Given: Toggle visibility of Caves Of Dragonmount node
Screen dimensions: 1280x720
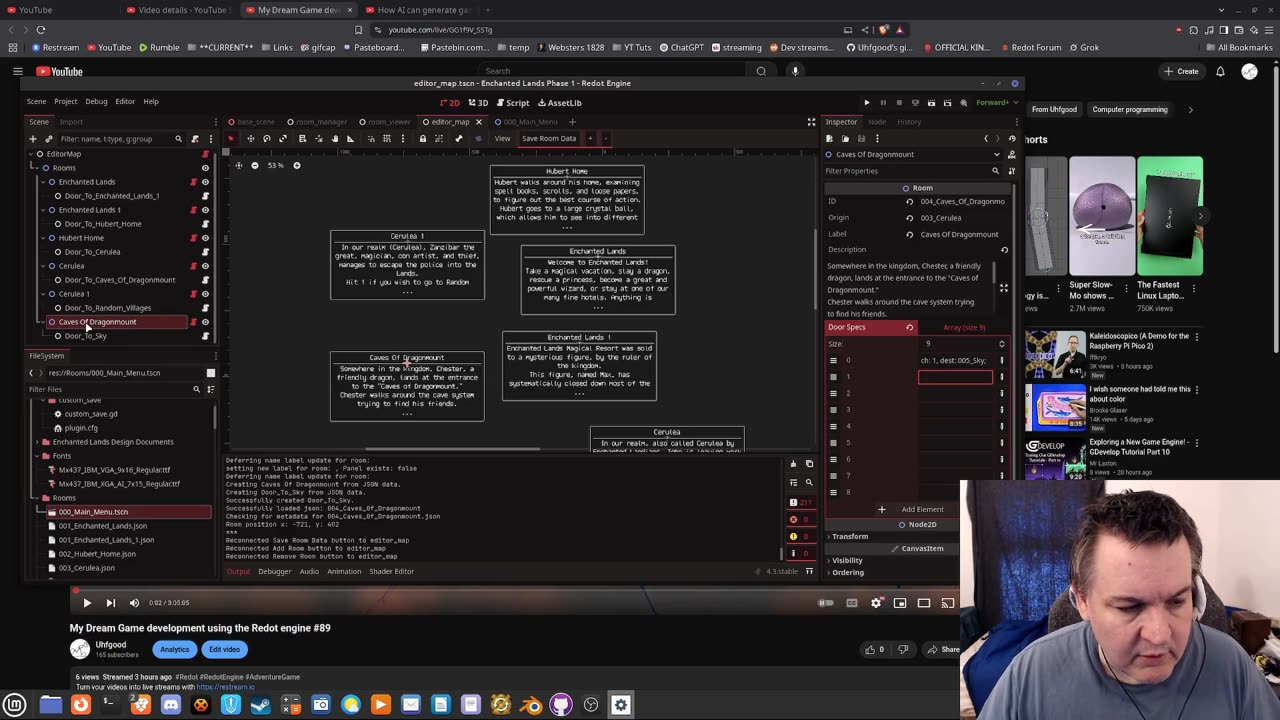Looking at the screenshot, I should coord(206,322).
